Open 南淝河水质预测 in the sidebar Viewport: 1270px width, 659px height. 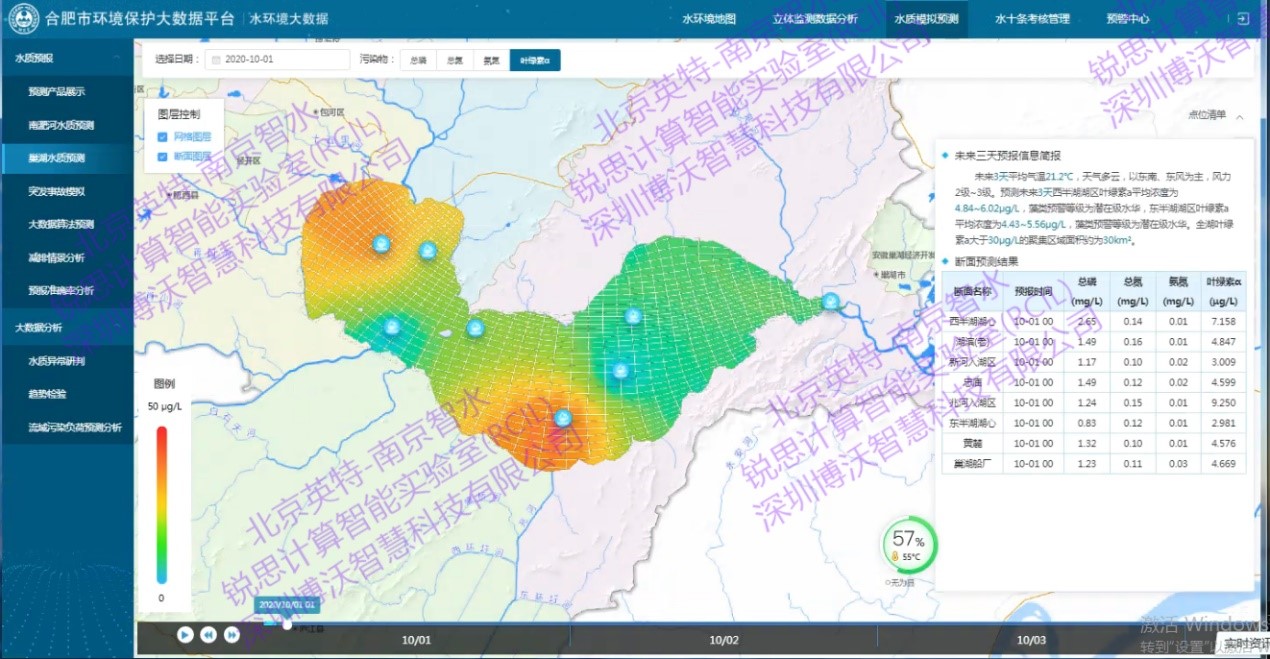click(61, 125)
